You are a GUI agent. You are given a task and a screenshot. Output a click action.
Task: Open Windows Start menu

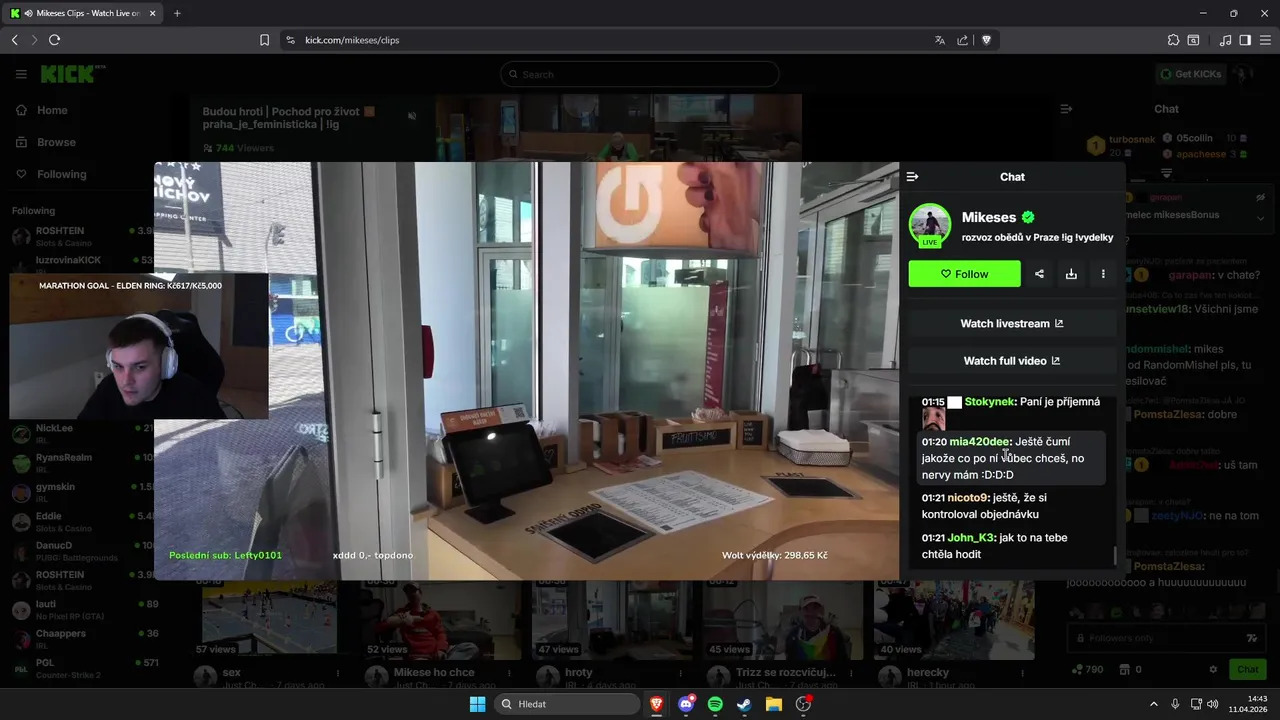pyautogui.click(x=477, y=704)
